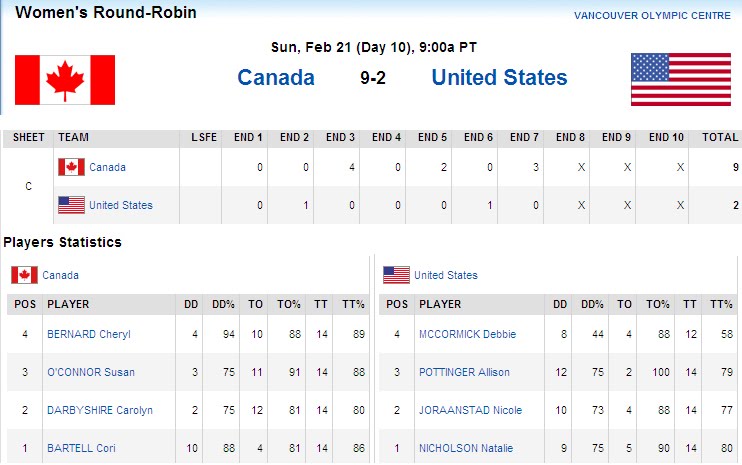Viewport: 742px width, 465px height.
Task: Click small Canada flag in score table
Action: [x=71, y=167]
